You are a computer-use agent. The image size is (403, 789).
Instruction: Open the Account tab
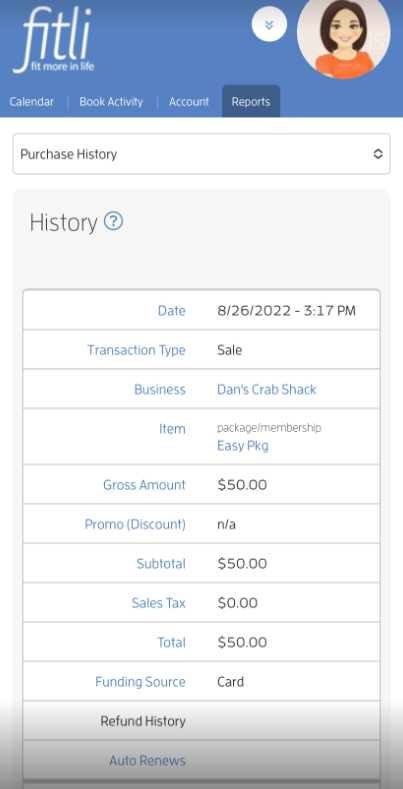click(x=189, y=102)
